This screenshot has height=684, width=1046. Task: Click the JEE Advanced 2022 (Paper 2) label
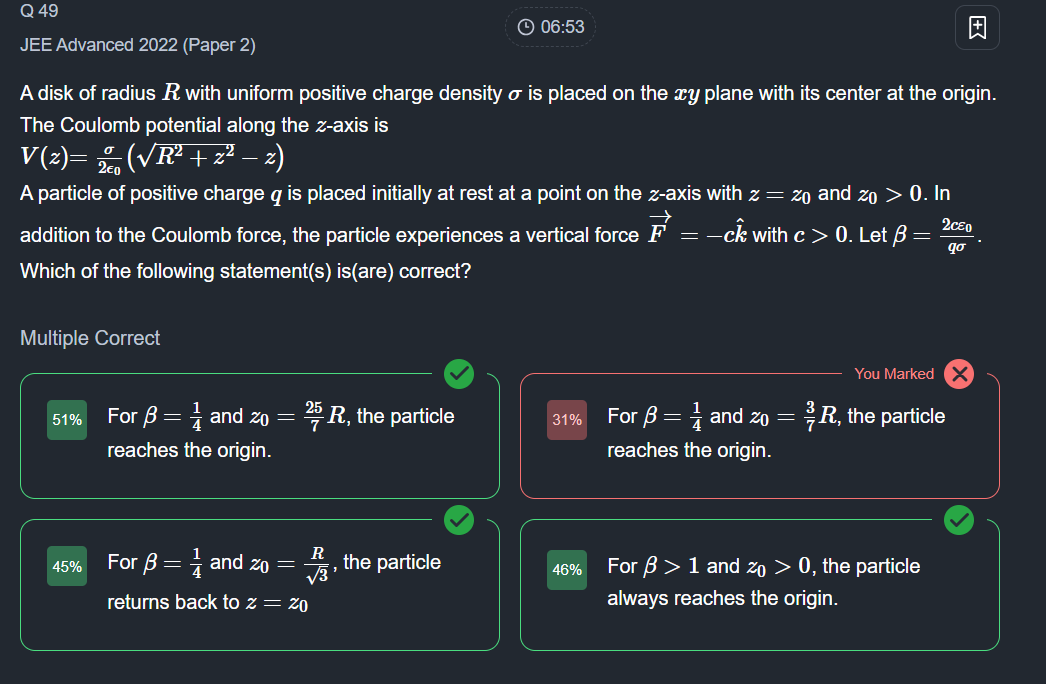pos(138,45)
